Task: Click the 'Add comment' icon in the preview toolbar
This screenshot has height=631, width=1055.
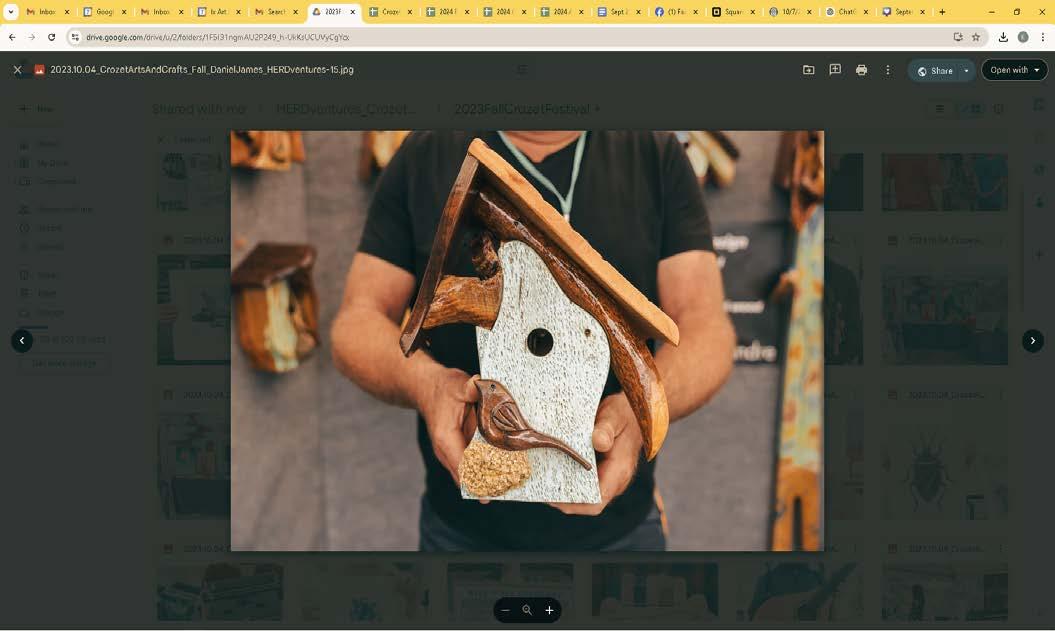Action: pos(835,69)
